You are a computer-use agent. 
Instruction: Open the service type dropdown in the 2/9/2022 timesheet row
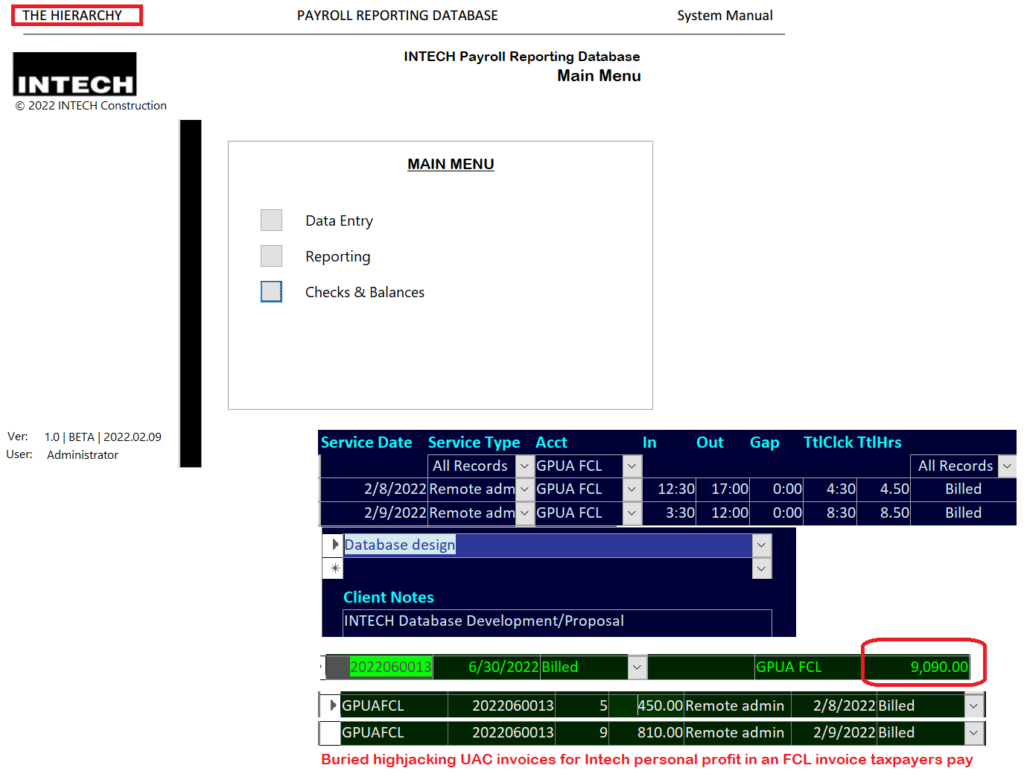tap(524, 513)
